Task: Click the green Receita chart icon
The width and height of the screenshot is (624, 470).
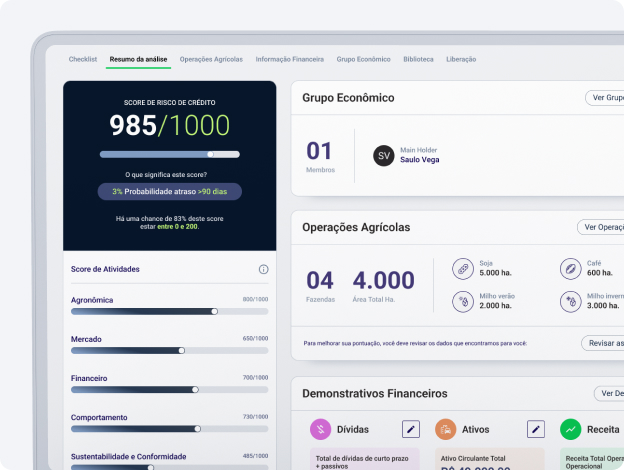Action: [x=570, y=429]
